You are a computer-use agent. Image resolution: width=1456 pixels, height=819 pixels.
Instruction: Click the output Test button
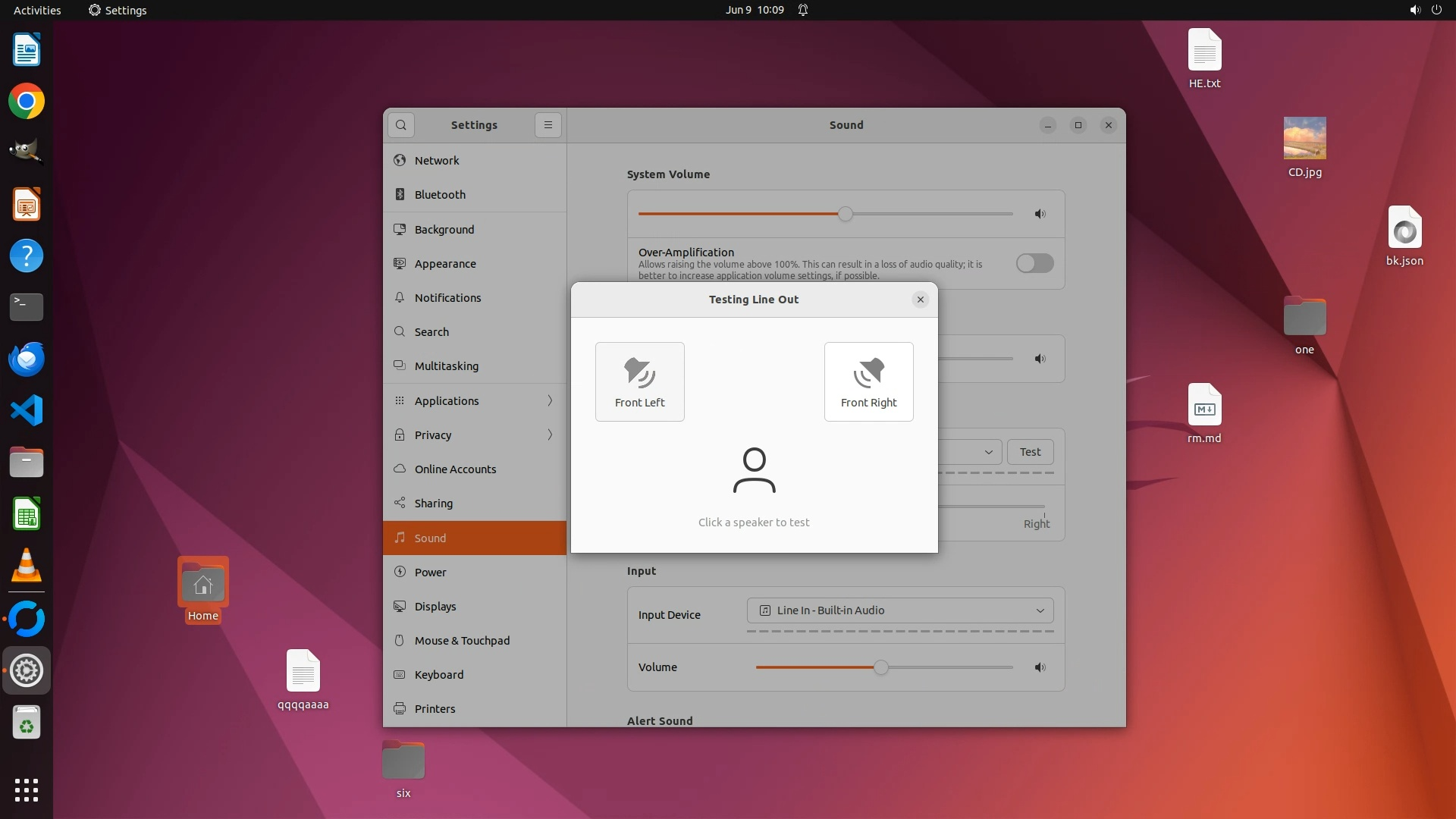(1030, 452)
